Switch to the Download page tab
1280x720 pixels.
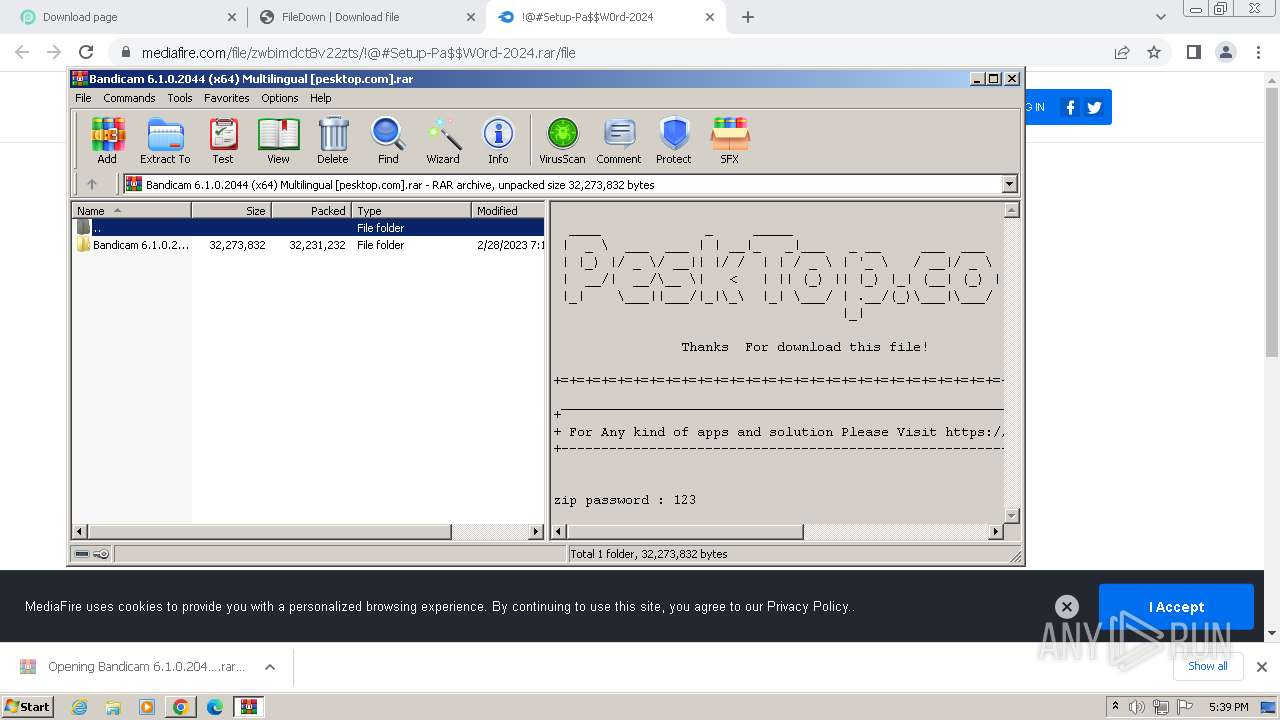(x=124, y=17)
